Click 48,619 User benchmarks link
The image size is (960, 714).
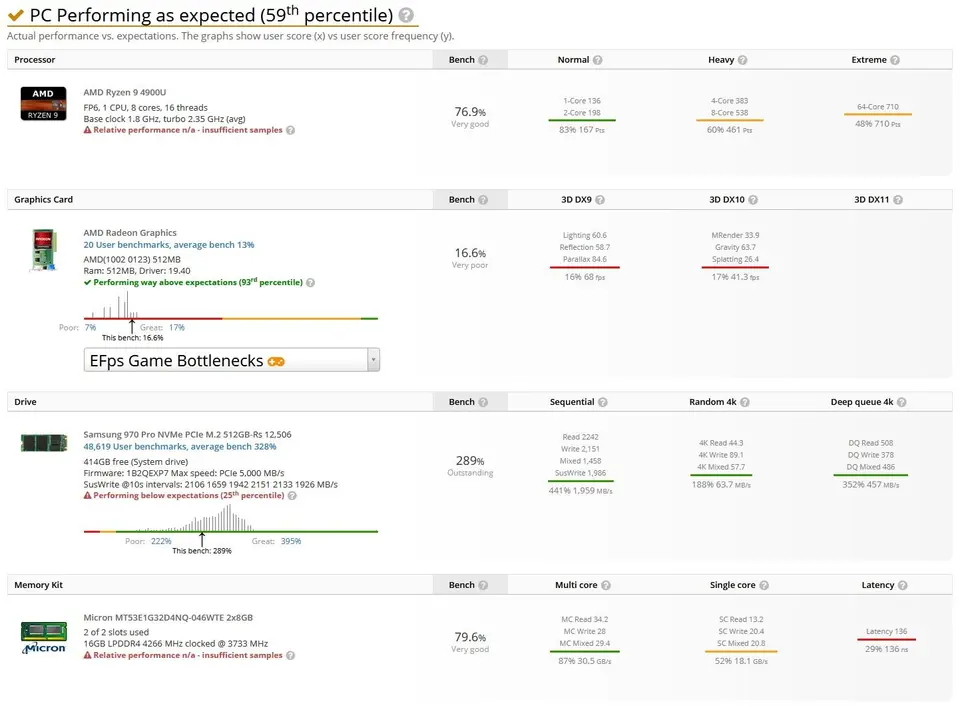coord(180,447)
